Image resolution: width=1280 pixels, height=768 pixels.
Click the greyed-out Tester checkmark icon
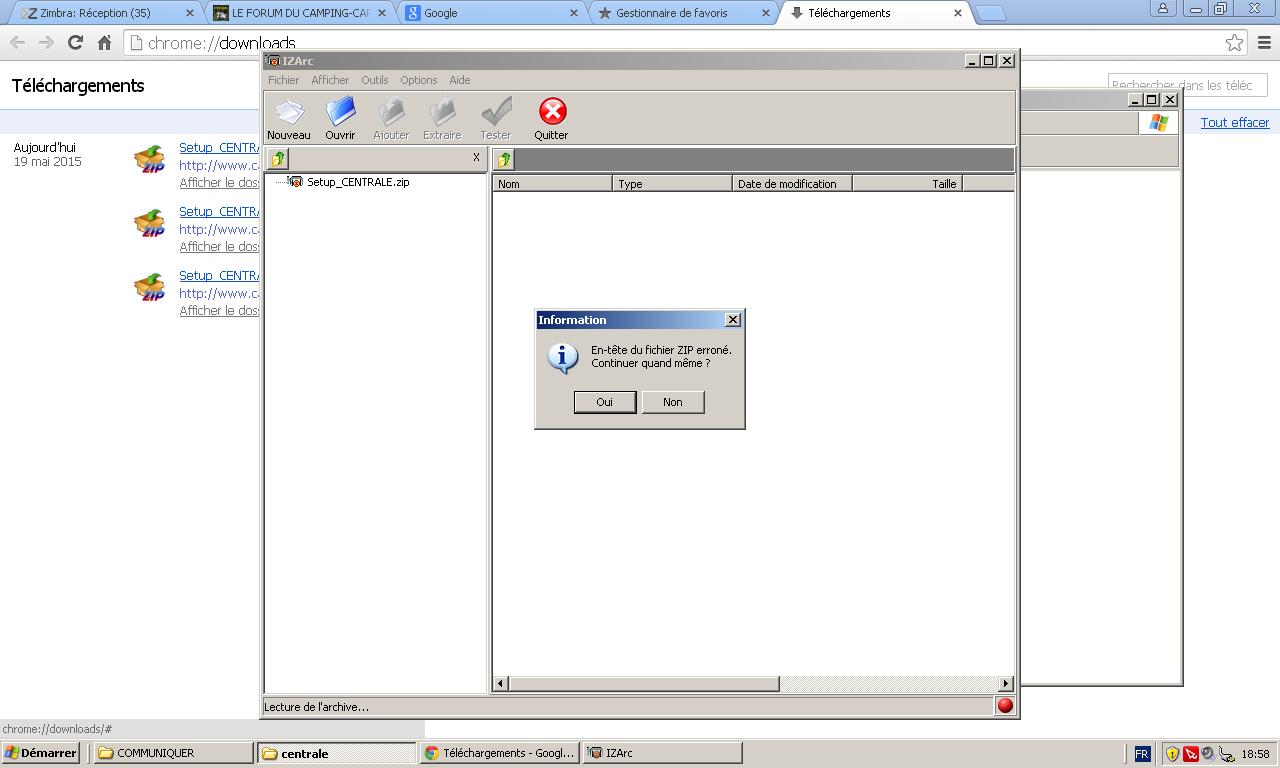pos(496,118)
